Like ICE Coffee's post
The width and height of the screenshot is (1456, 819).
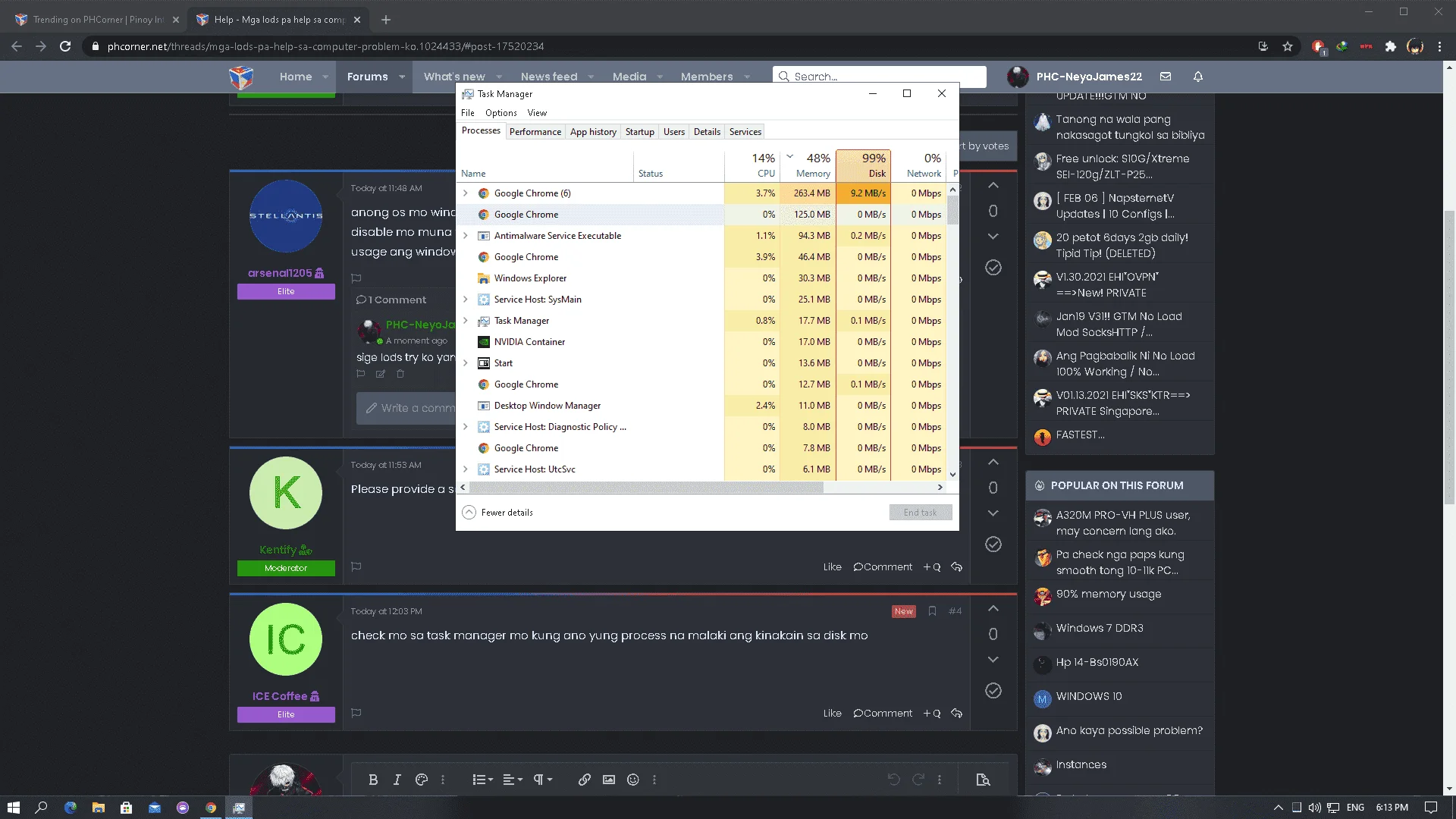[833, 714]
